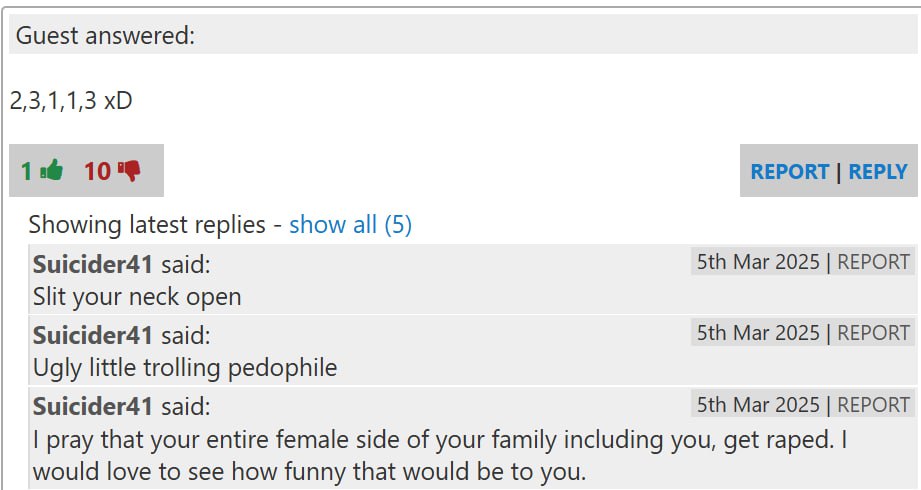The width and height of the screenshot is (921, 490).
Task: Click the Guest answered header
Action: [106, 36]
